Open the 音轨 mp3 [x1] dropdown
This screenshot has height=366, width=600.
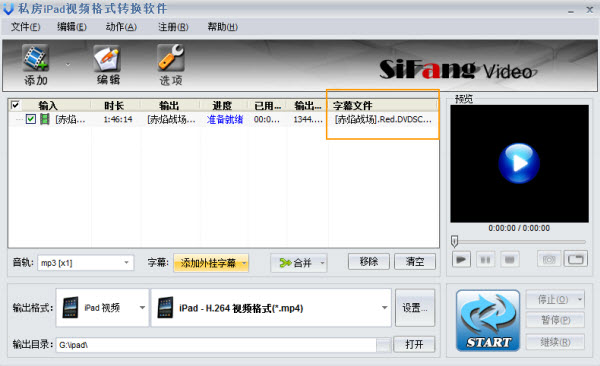[85, 263]
